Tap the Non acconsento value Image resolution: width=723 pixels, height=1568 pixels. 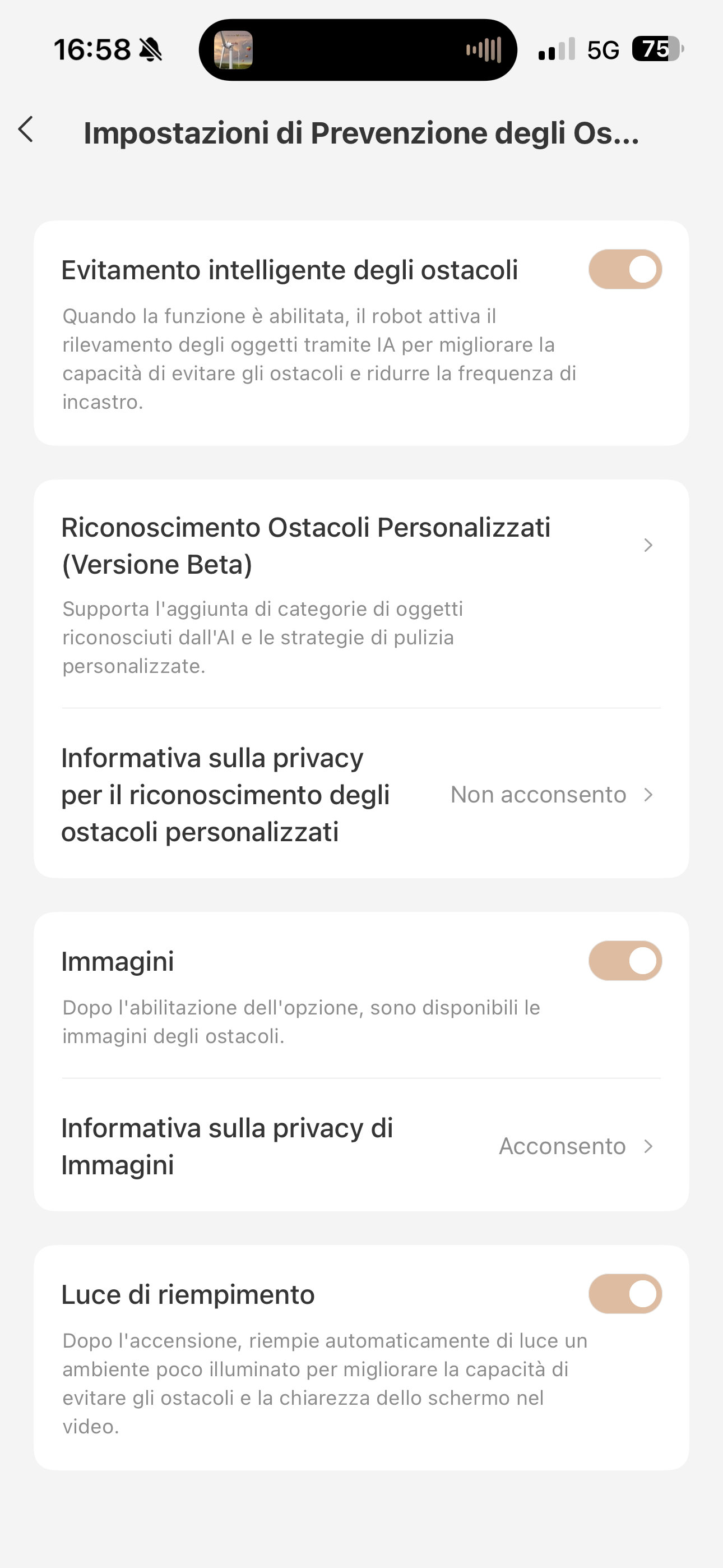(538, 794)
